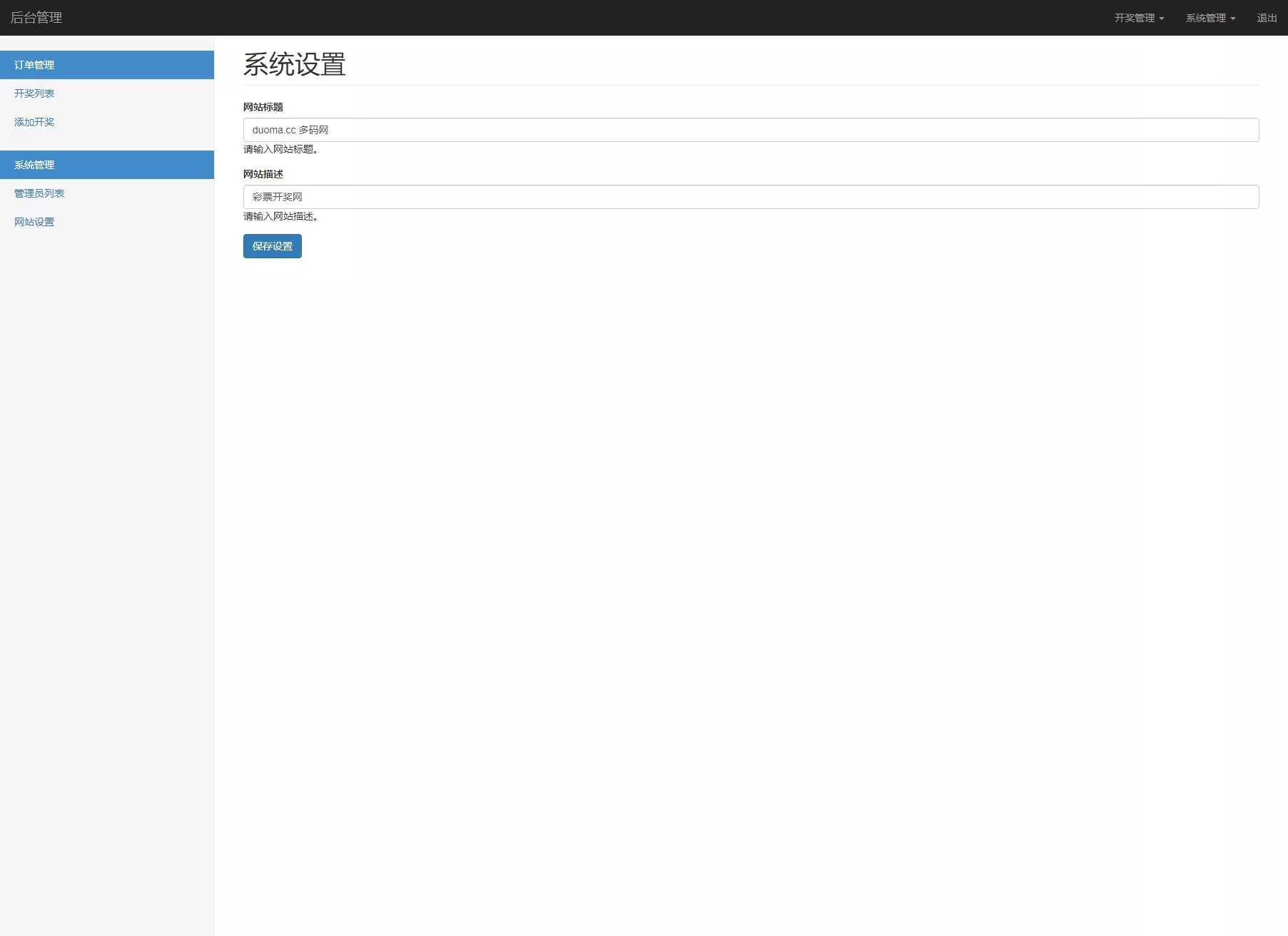Select the duoma.cc 多码网 title text
Screen dimensions: 1288x936
290,130
